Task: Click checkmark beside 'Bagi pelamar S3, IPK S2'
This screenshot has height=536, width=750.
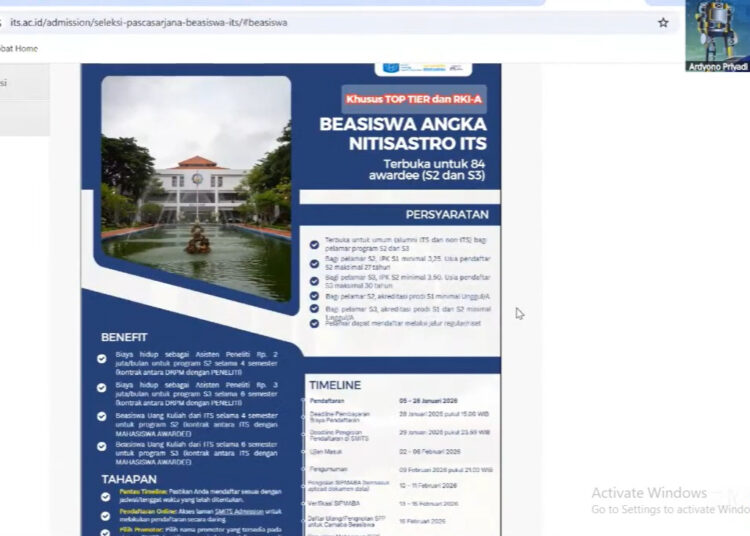Action: click(314, 281)
